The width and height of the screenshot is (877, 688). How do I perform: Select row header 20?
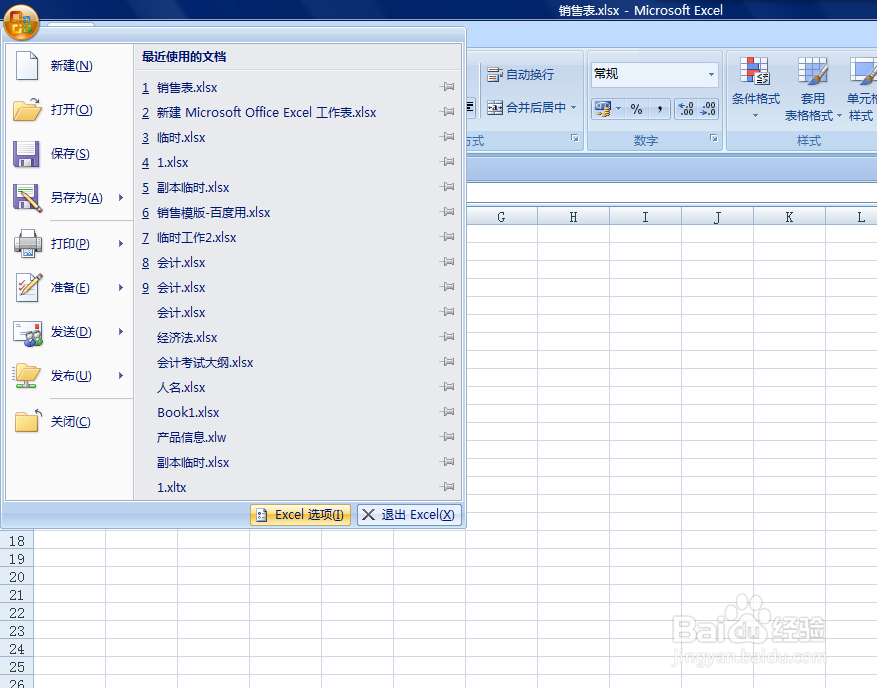[x=17, y=577]
